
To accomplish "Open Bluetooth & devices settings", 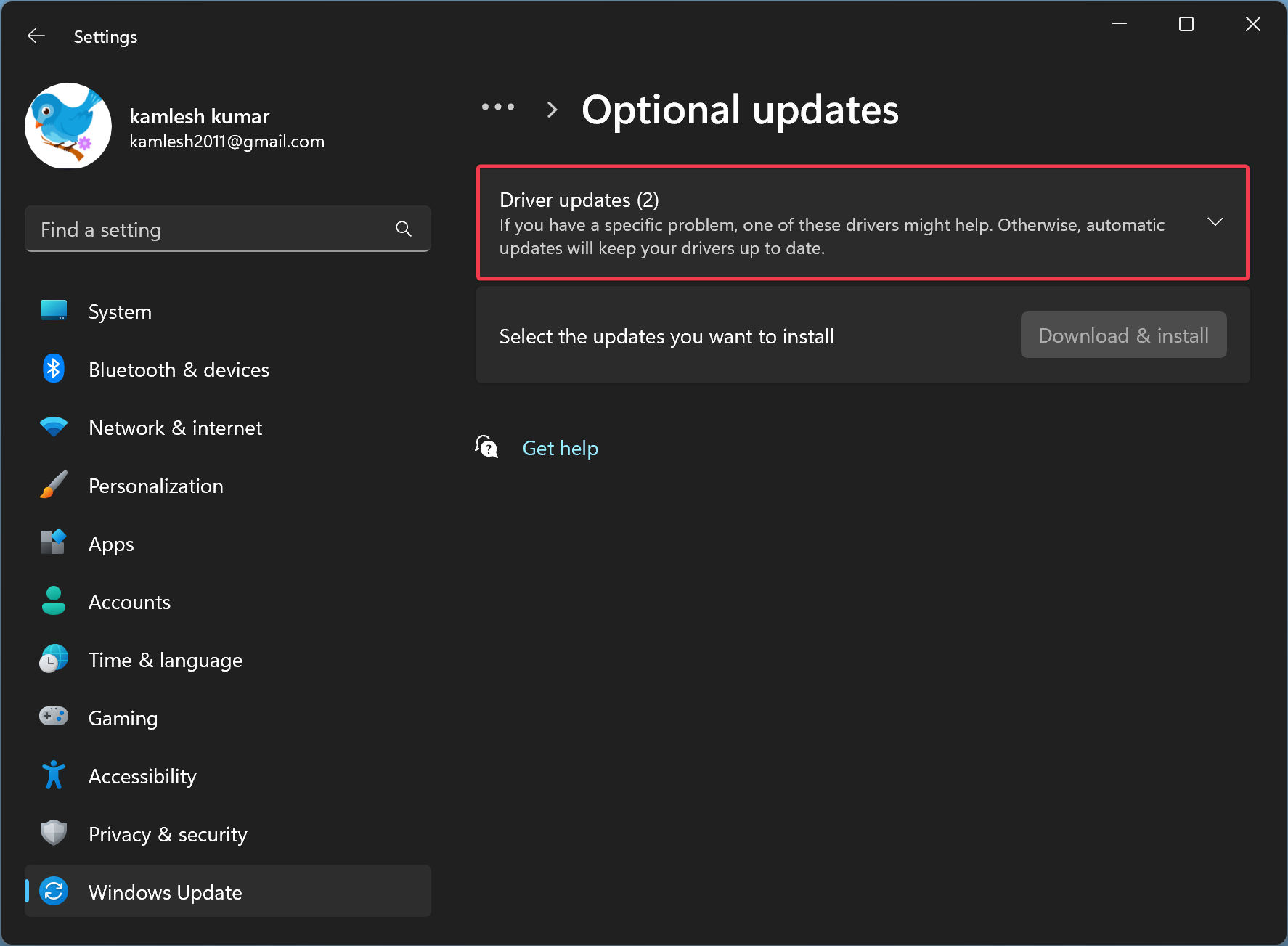I will pyautogui.click(x=227, y=370).
